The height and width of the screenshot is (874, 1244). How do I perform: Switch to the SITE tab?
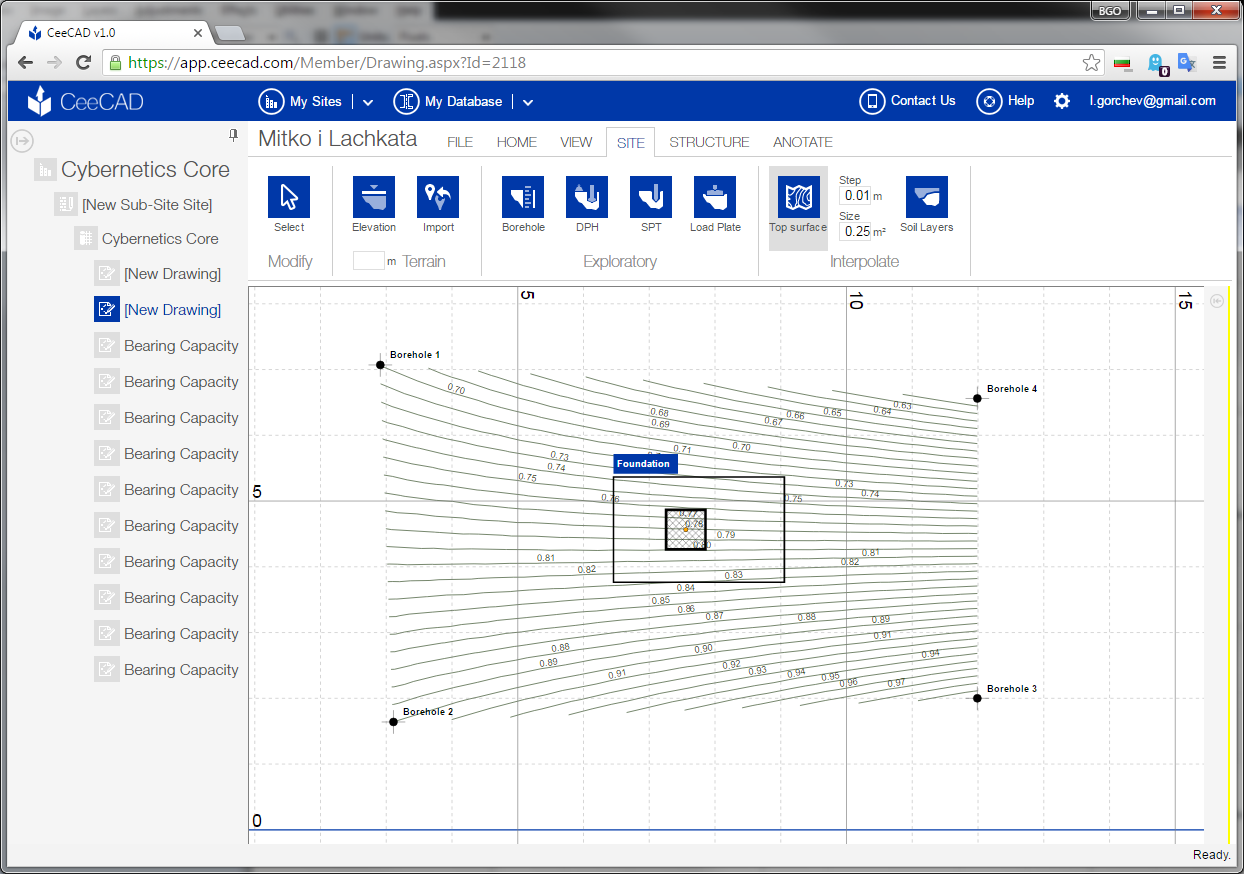630,143
